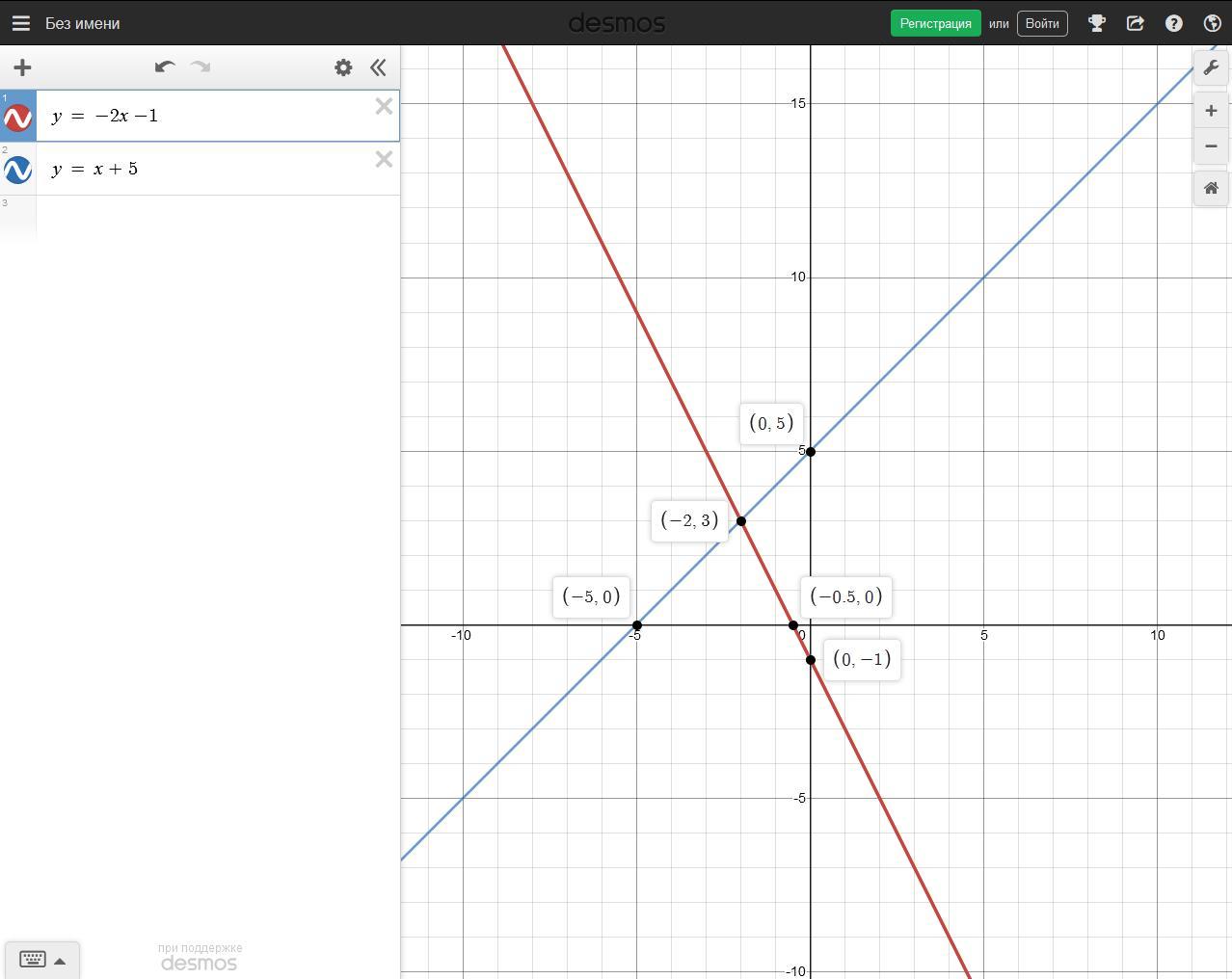The width and height of the screenshot is (1232, 979).
Task: Click the Add Item plus icon
Action: tap(22, 67)
